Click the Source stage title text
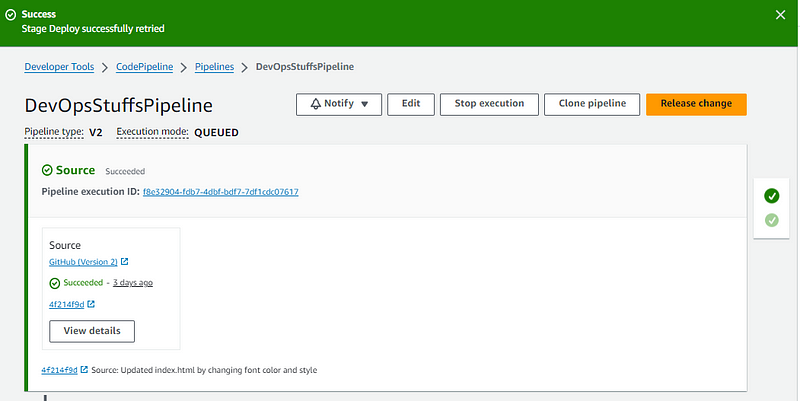This screenshot has width=800, height=401. 76,170
